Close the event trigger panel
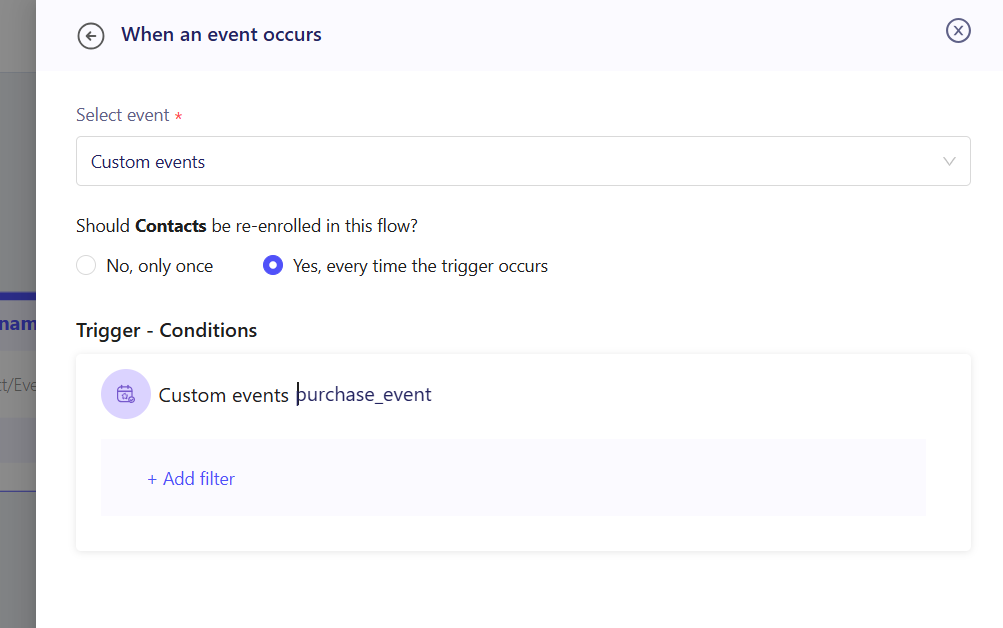 958,31
